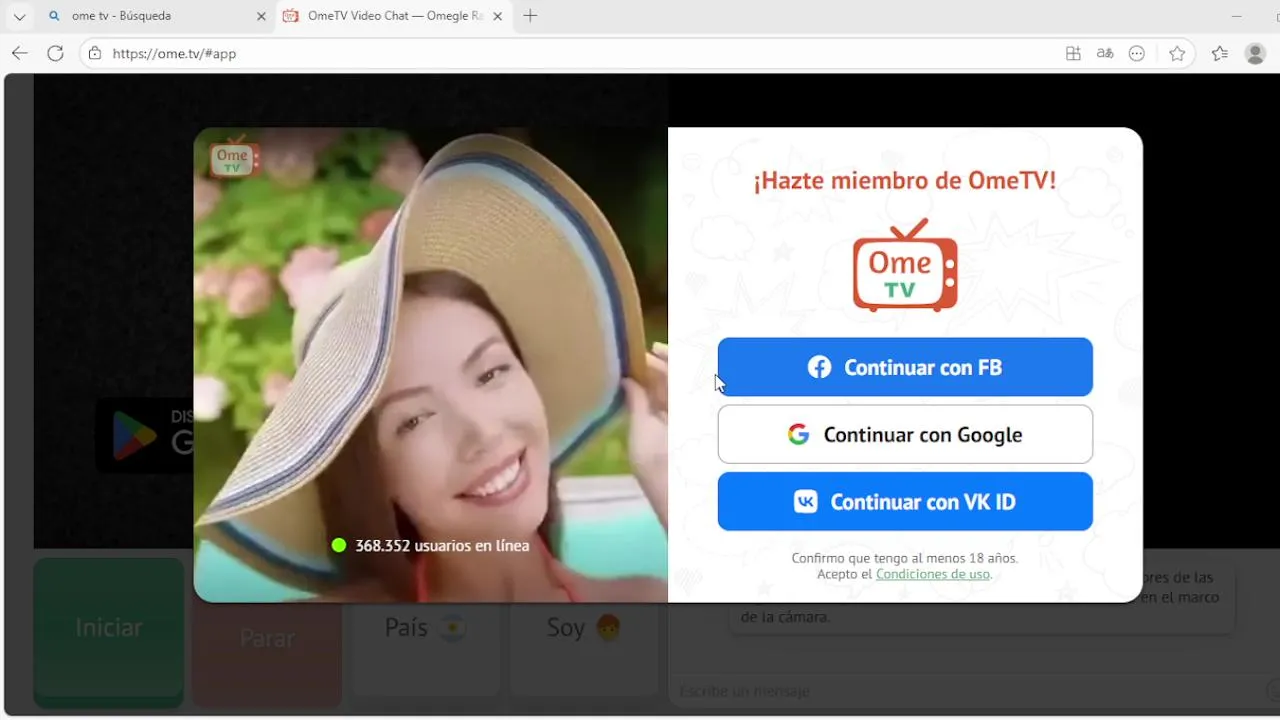
Task: Click the translate page icon
Action: coord(1105,54)
